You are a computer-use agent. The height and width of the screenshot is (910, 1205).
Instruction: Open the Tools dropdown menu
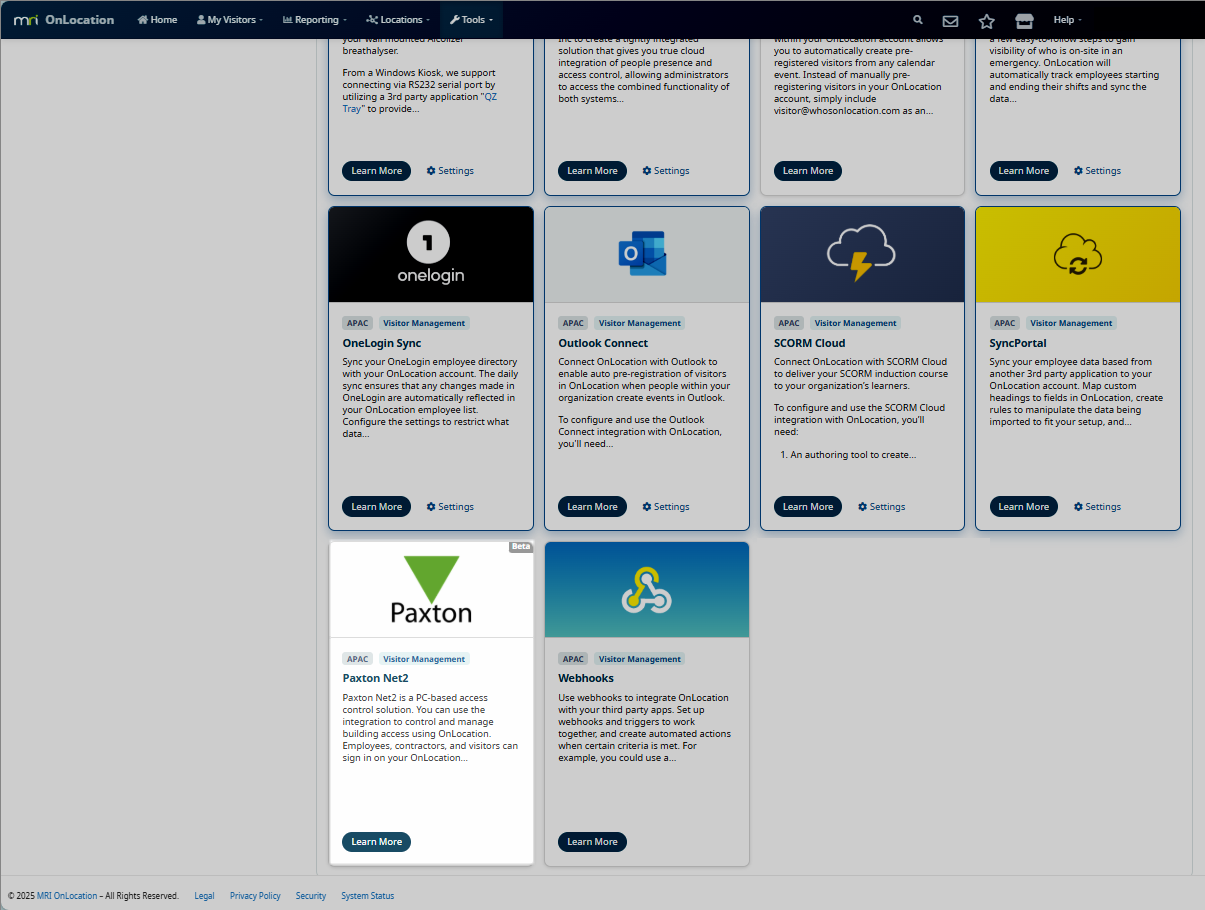pos(470,20)
